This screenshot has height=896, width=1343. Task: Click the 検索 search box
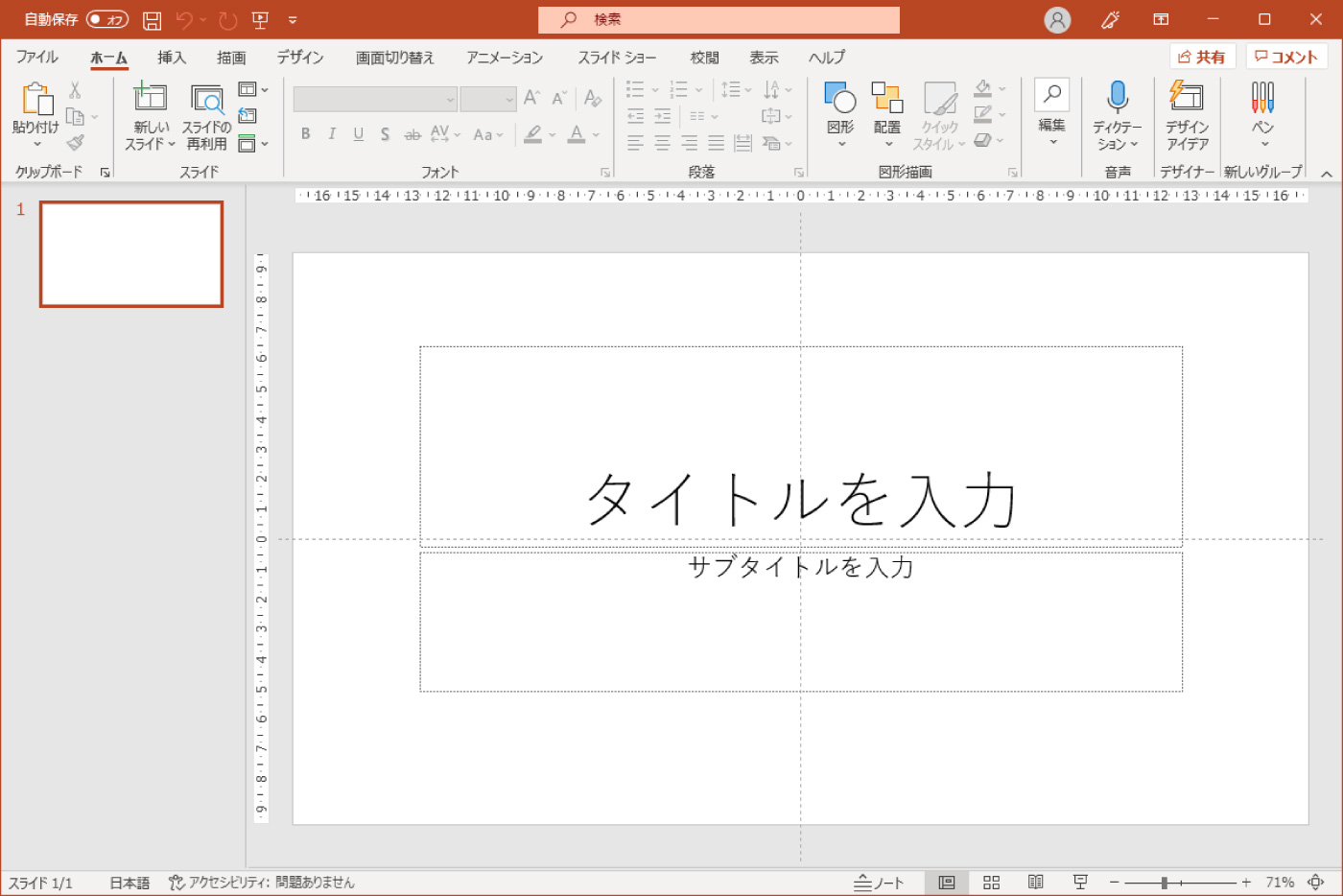(x=719, y=19)
